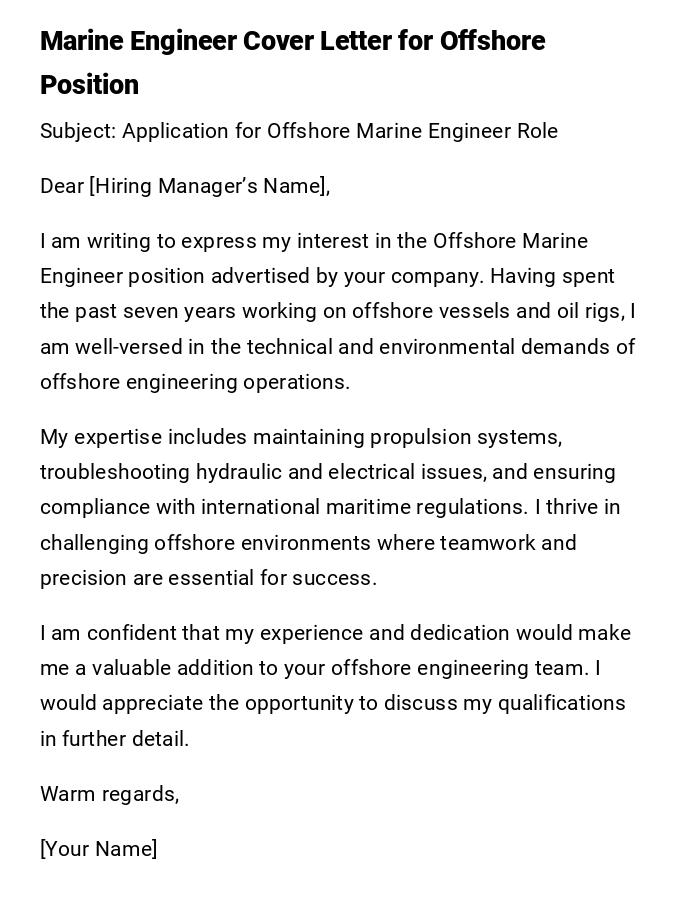This screenshot has width=700, height=911.
Task: Click the line "offshore engineering operations."
Action: click(195, 382)
